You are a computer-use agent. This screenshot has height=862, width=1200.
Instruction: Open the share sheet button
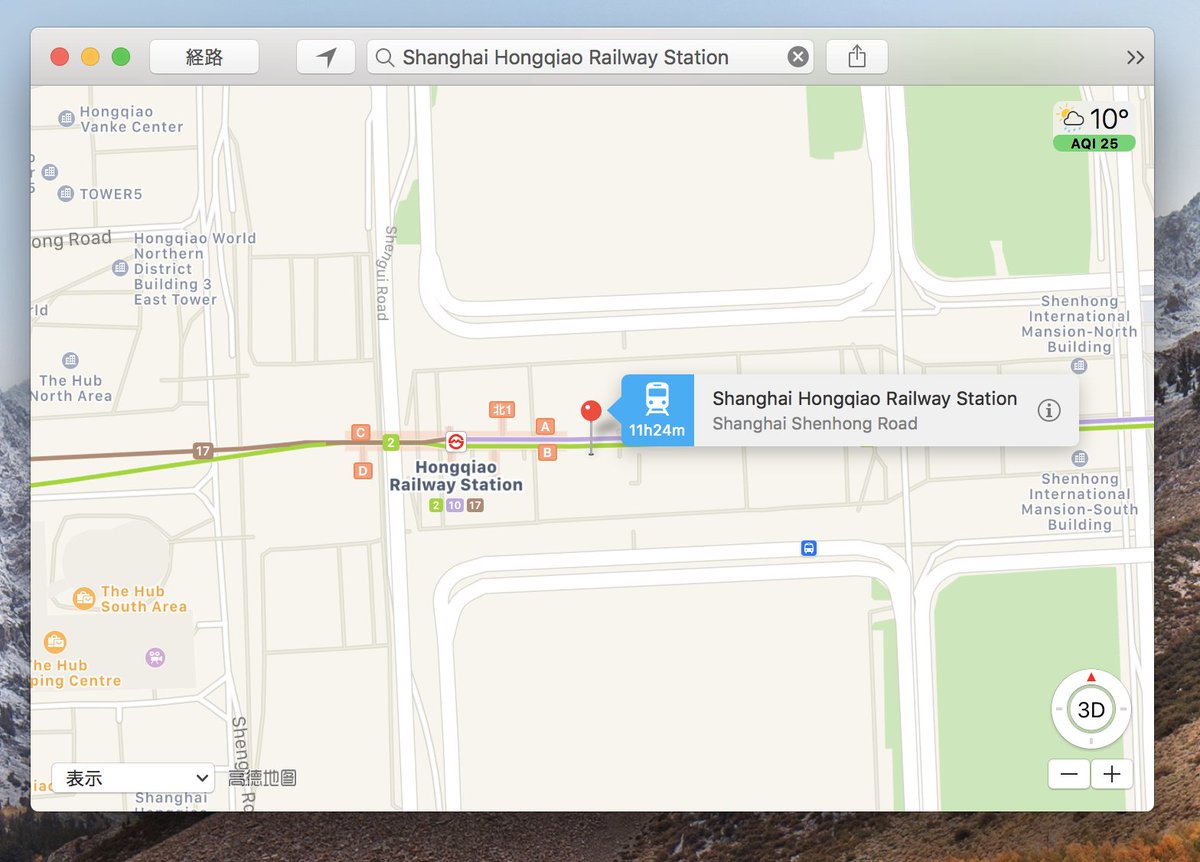pos(857,57)
